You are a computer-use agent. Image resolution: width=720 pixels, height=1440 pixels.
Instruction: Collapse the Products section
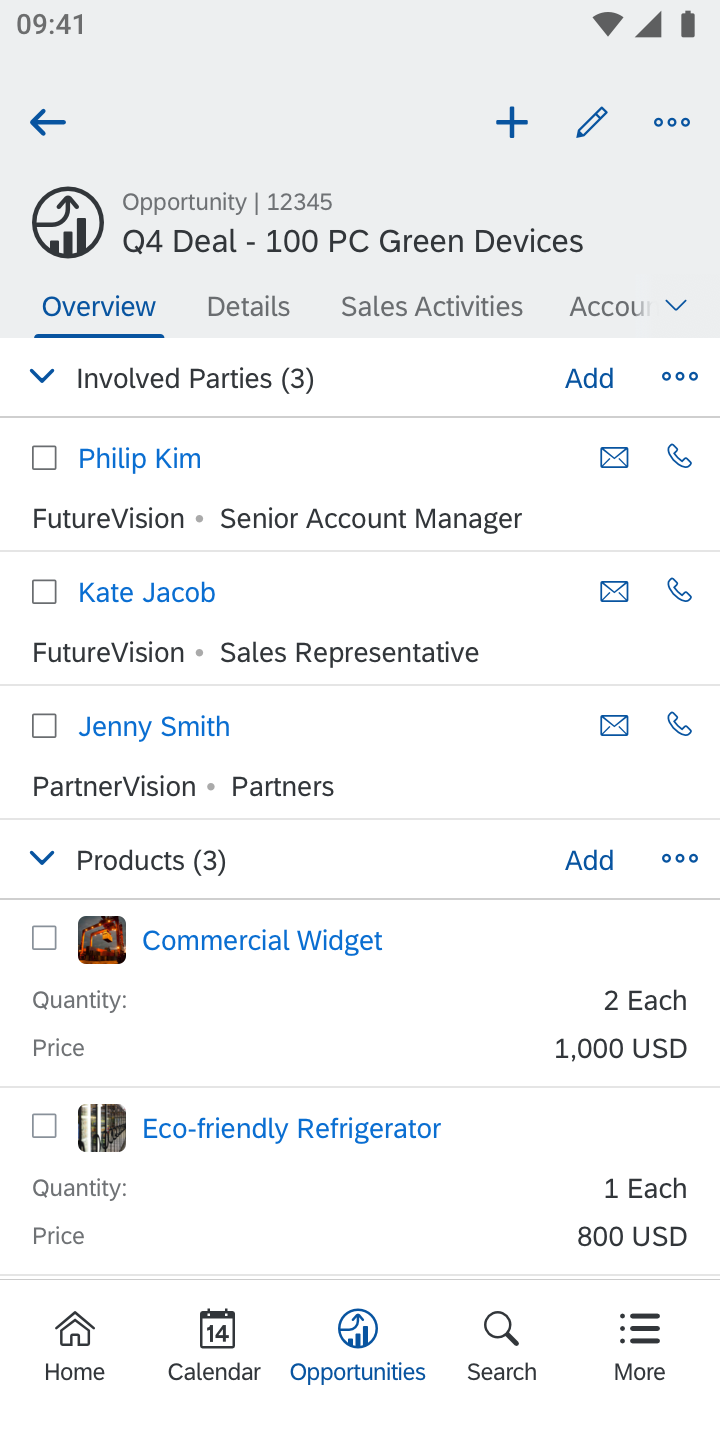(x=42, y=859)
